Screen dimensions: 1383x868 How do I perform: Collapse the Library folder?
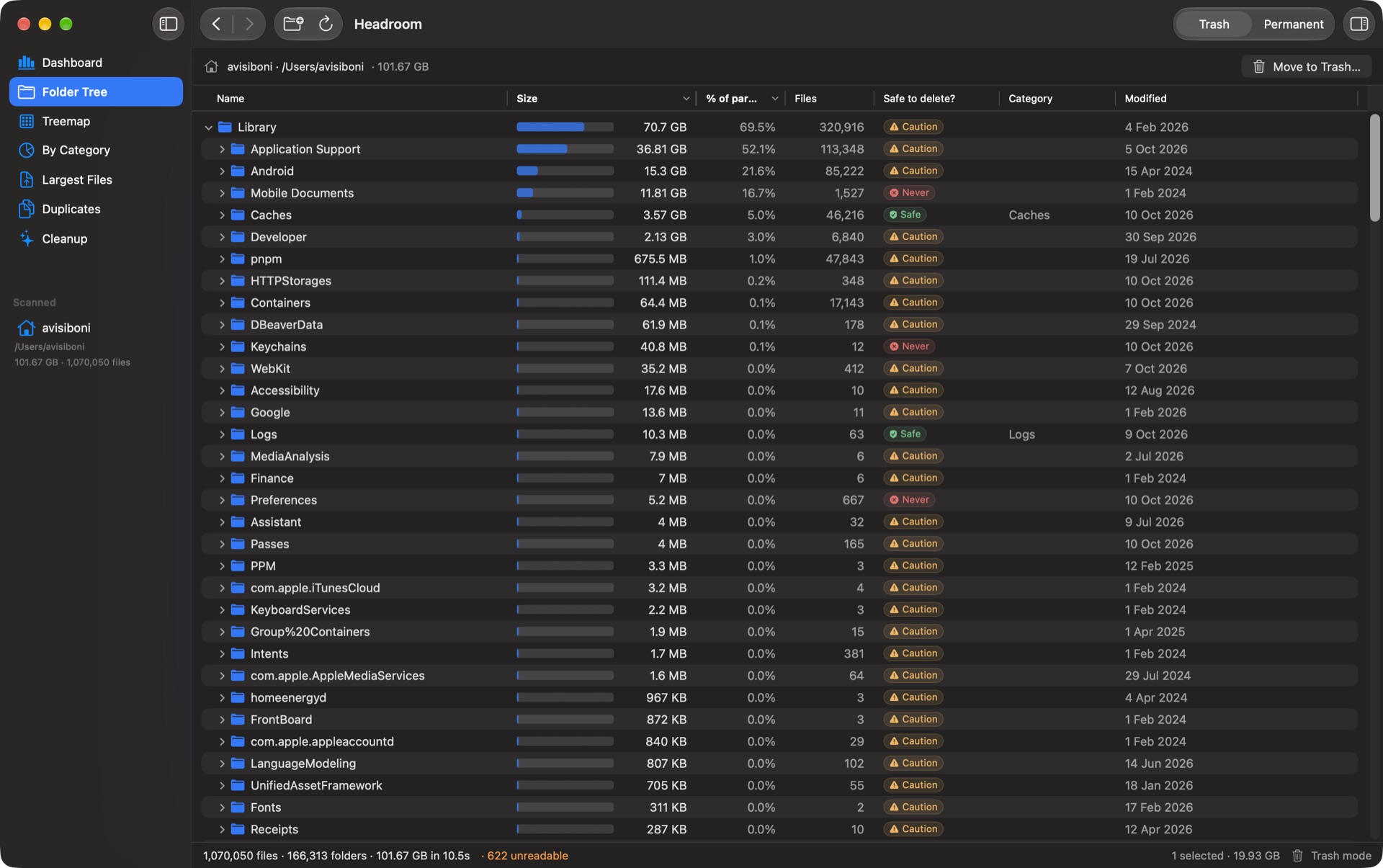(x=208, y=127)
